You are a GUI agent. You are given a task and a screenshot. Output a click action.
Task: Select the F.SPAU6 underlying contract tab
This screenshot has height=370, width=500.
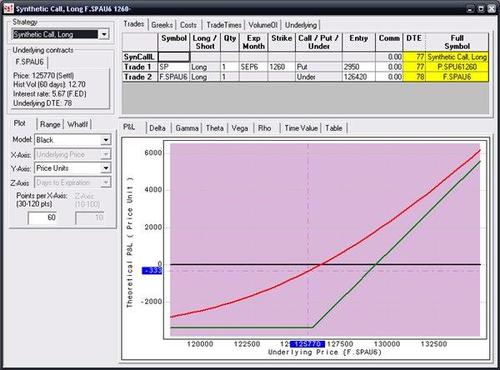click(x=29, y=62)
